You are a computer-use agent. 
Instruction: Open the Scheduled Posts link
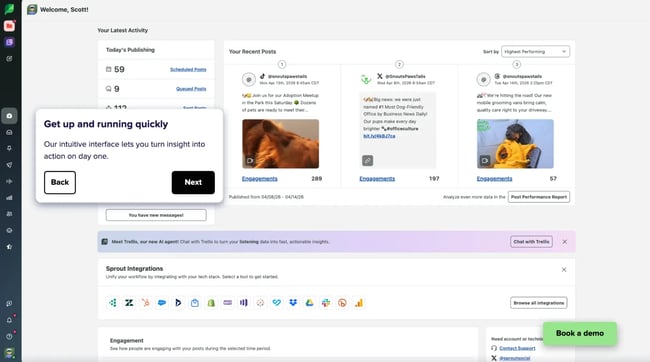pos(188,70)
